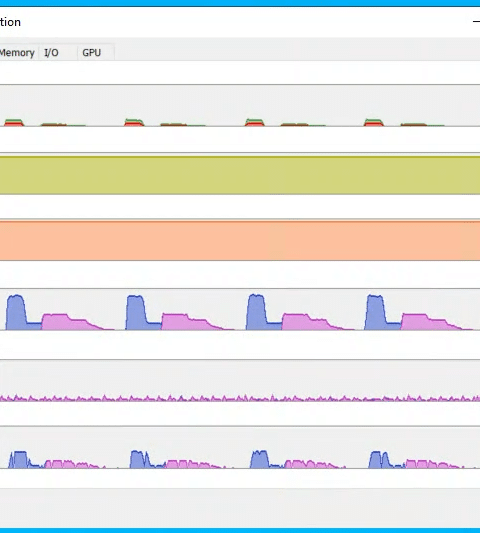This screenshot has height=533, width=480.
Task: Select leftmost red-green peak in top graph
Action: 14,123
